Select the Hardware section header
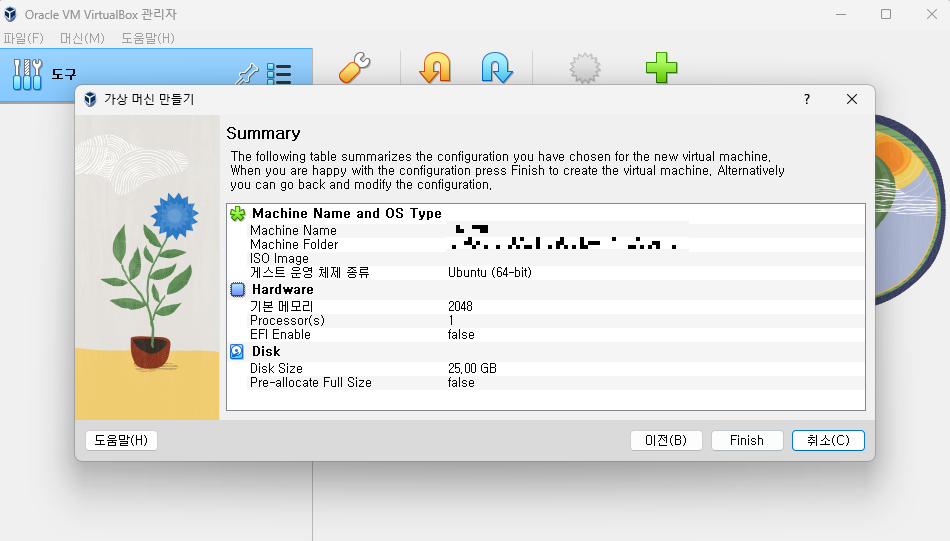The height and width of the screenshot is (541, 950). coord(282,290)
